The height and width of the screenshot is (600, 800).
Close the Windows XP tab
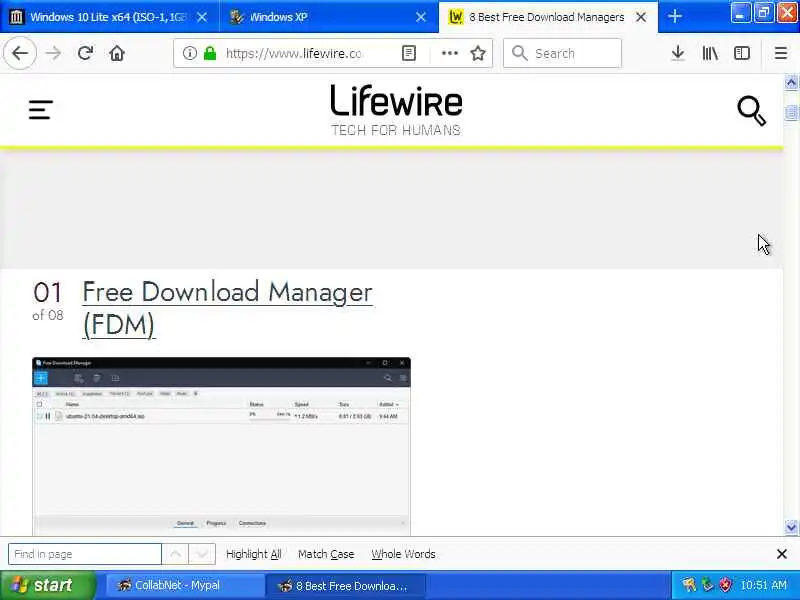pos(421,17)
